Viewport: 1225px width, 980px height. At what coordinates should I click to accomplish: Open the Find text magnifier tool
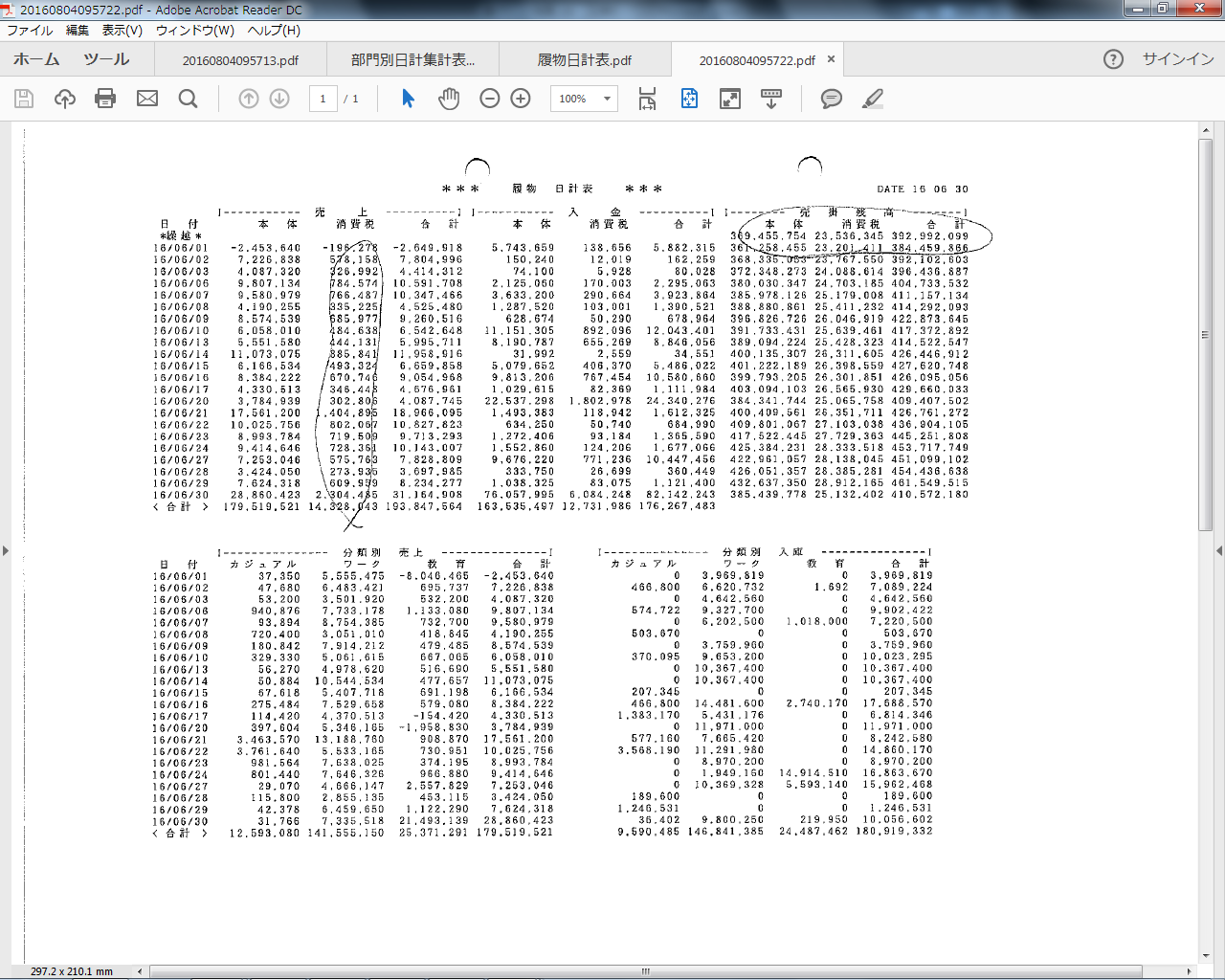pos(189,99)
